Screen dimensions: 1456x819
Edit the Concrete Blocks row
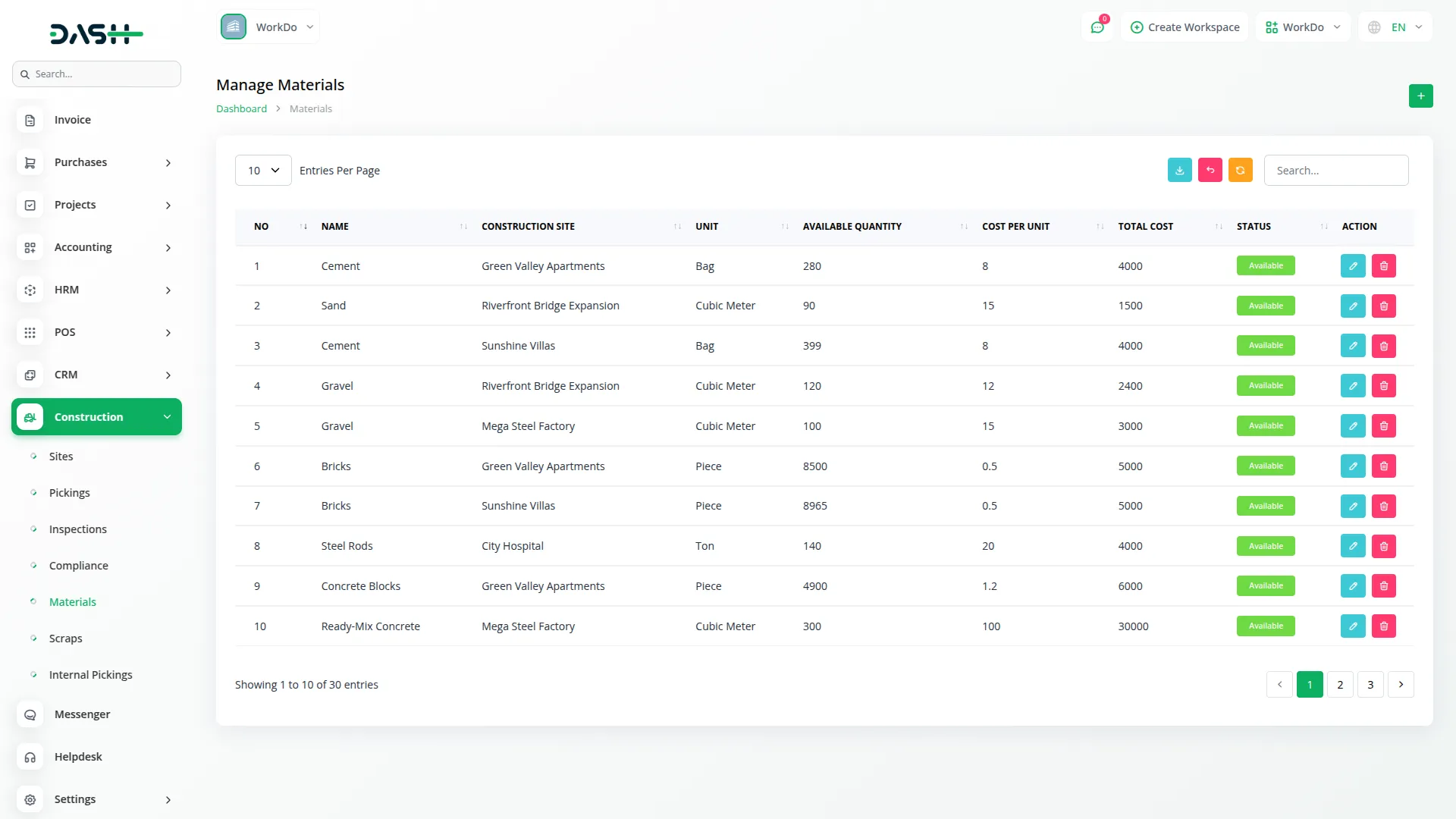pos(1353,586)
